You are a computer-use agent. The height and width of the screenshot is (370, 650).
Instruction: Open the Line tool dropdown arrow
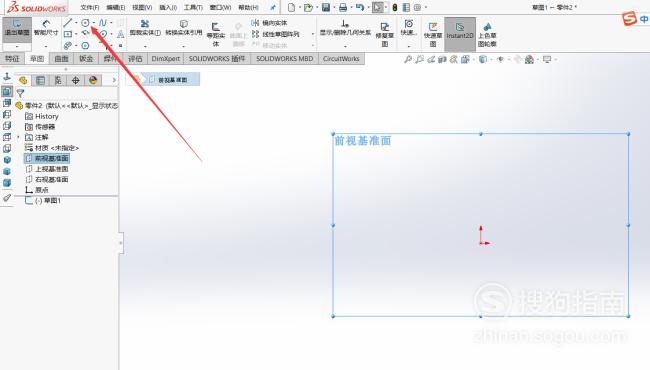click(76, 23)
